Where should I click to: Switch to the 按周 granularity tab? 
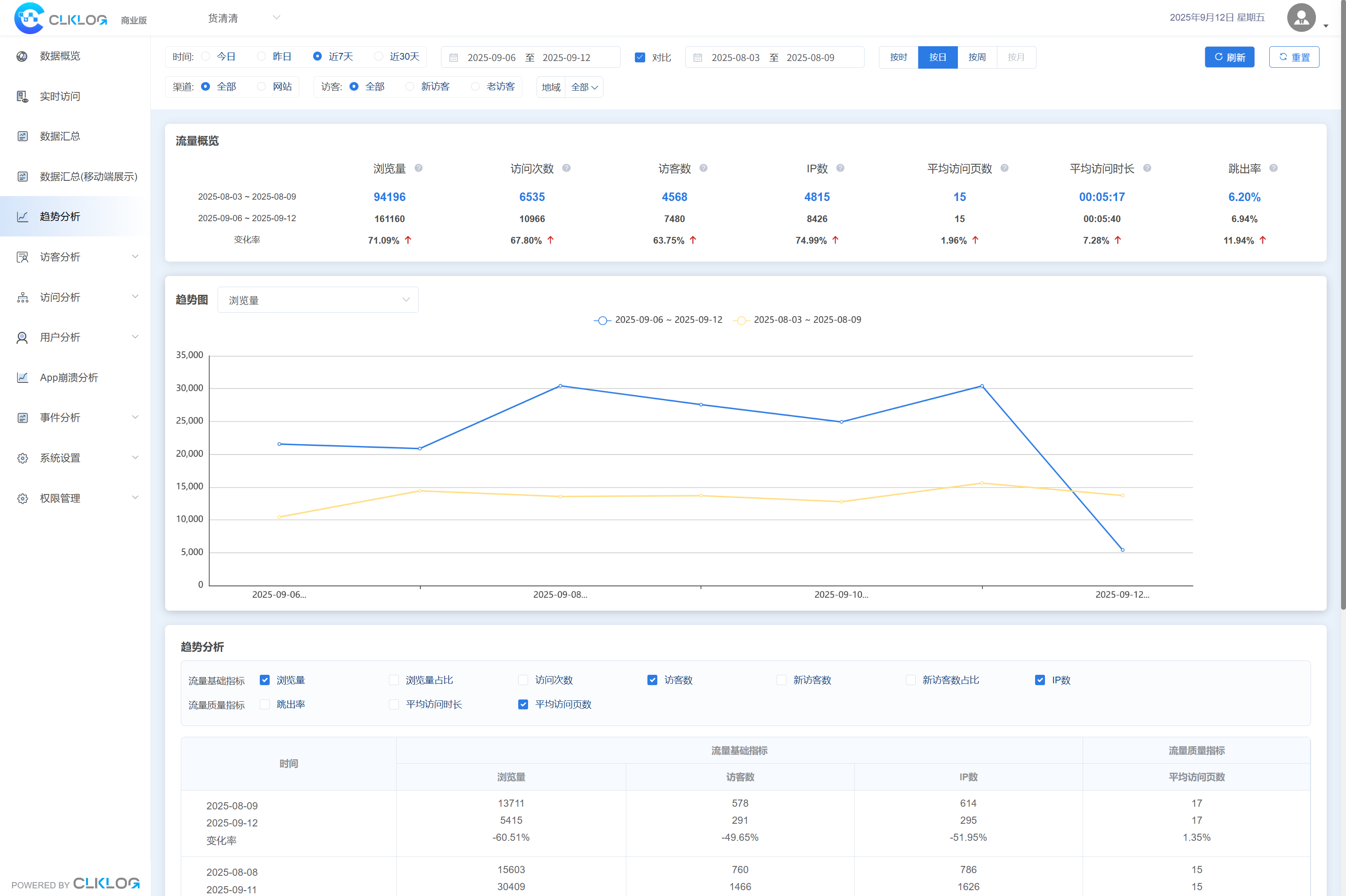pos(977,57)
